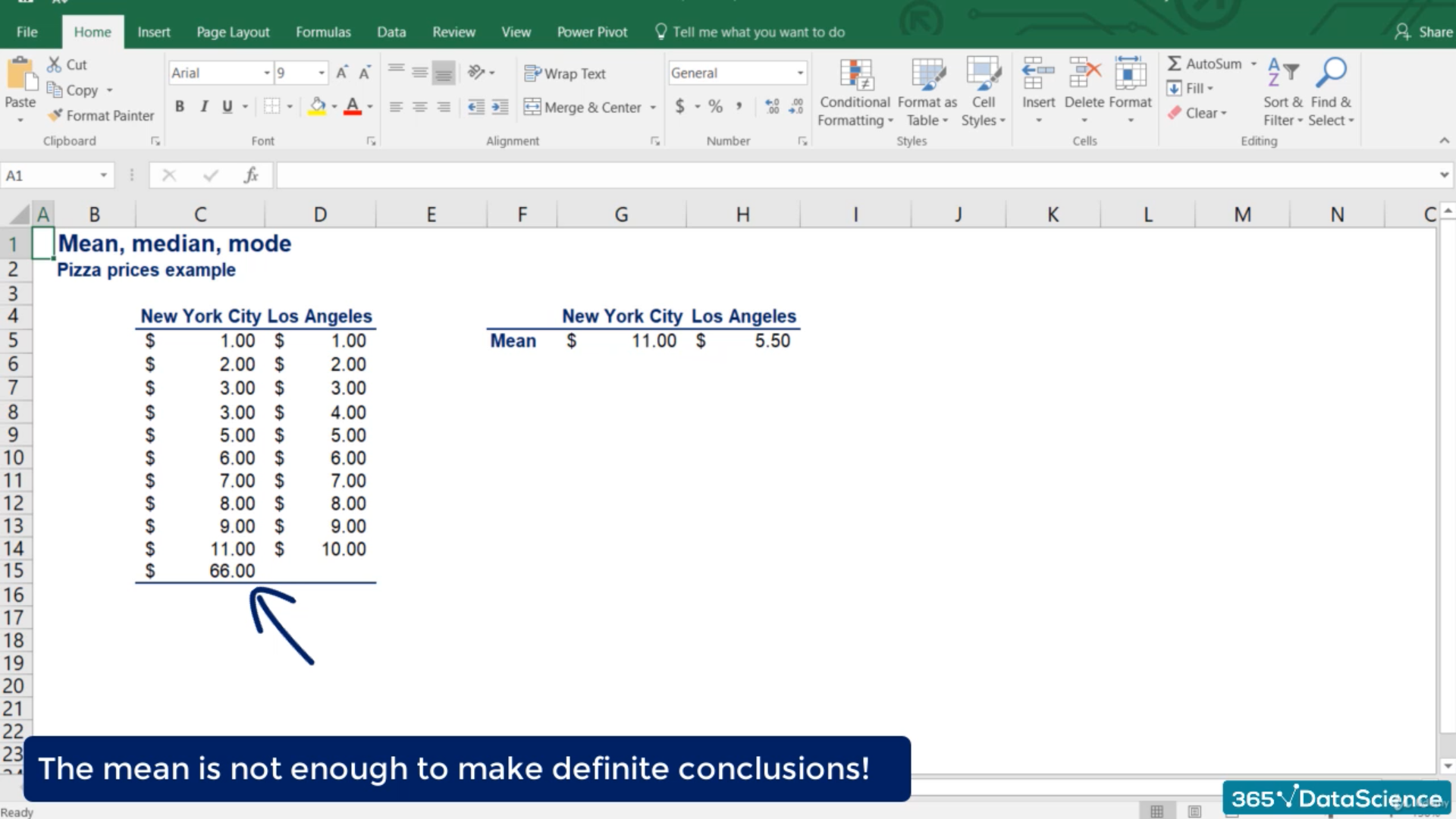Open the Page Layout tab
Image resolution: width=1456 pixels, height=819 pixels.
233,32
